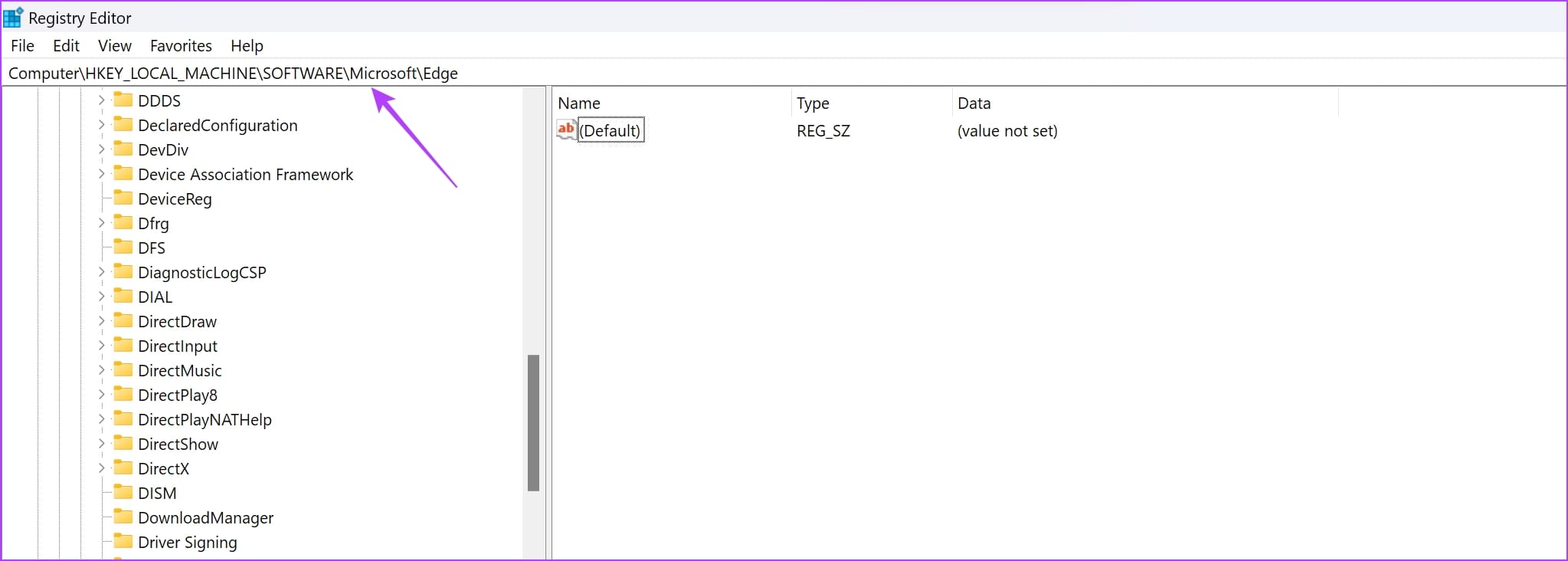Screen dimensions: 1568x561
Task: Click the DeviceReg folder icon
Action: pos(123,198)
